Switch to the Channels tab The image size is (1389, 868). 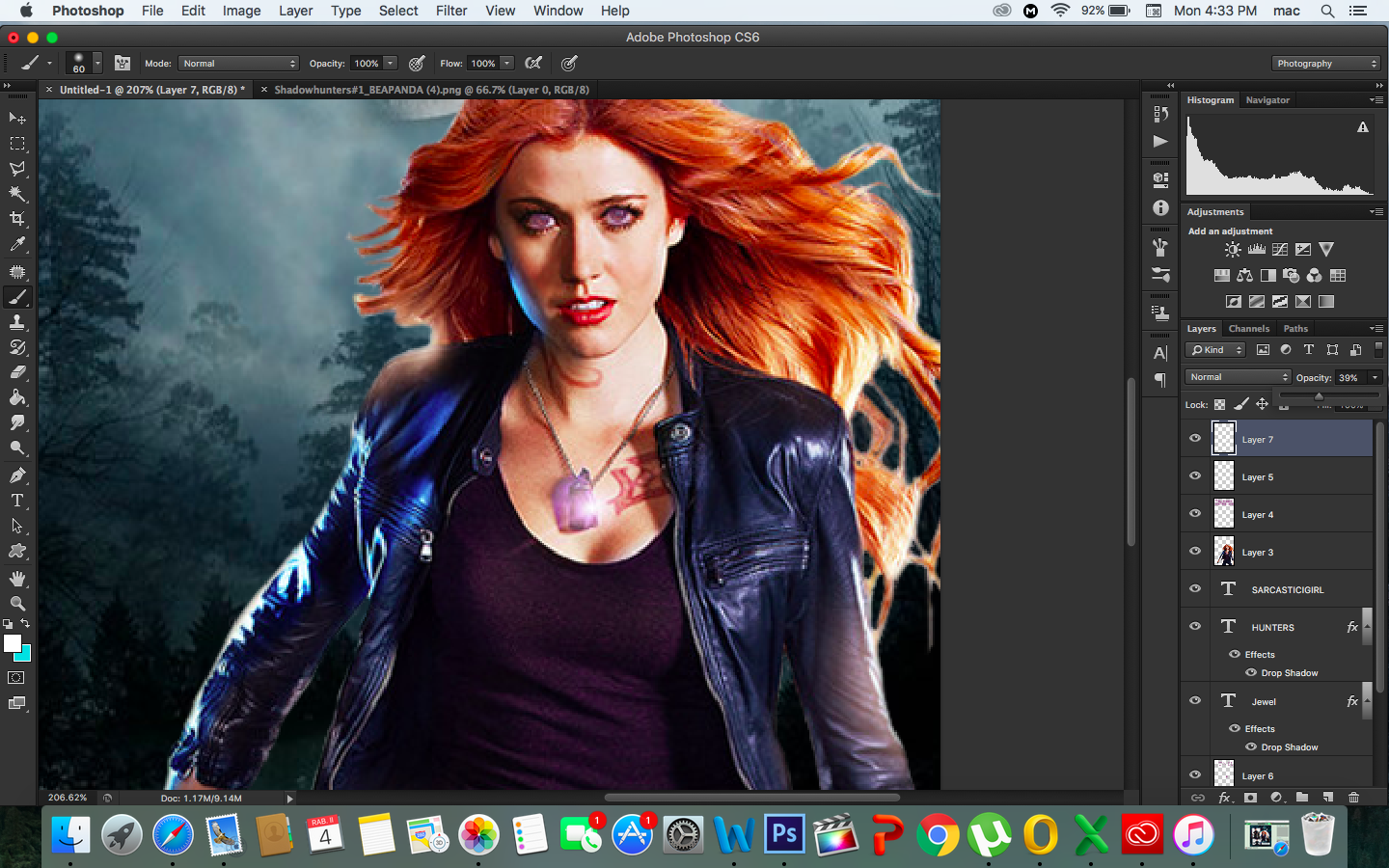[x=1249, y=329]
